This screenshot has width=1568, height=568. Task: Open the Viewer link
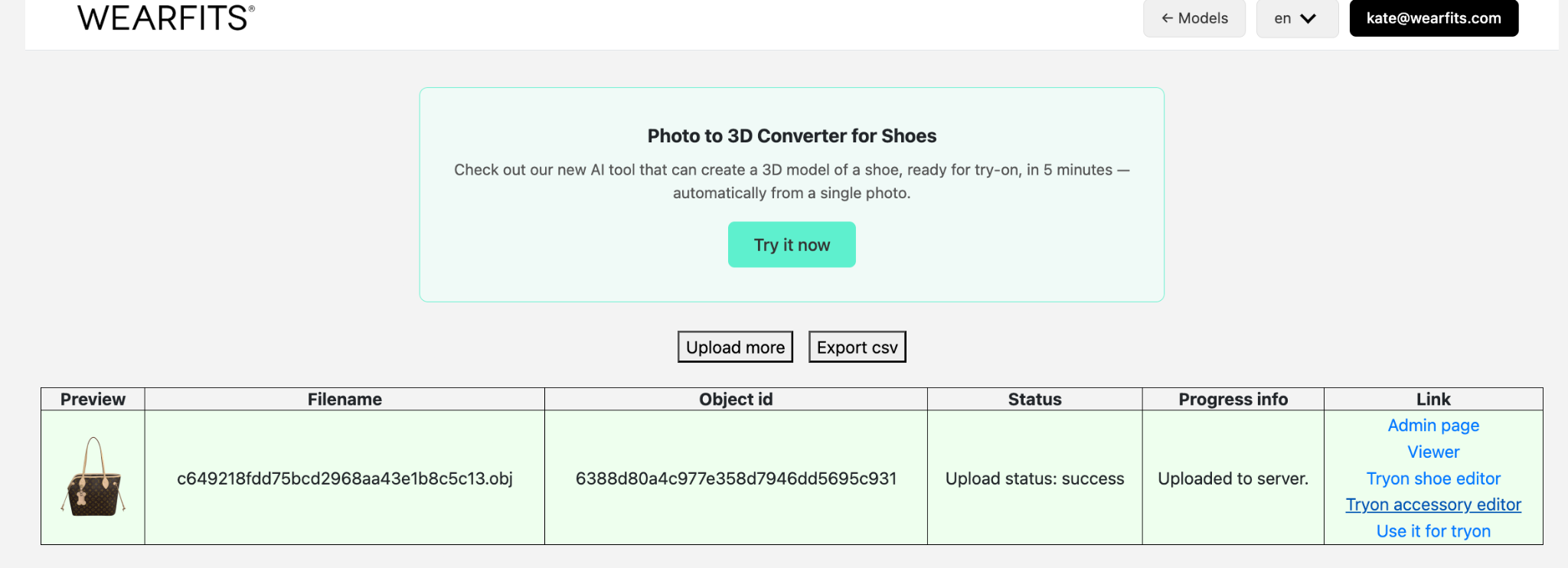(x=1432, y=452)
